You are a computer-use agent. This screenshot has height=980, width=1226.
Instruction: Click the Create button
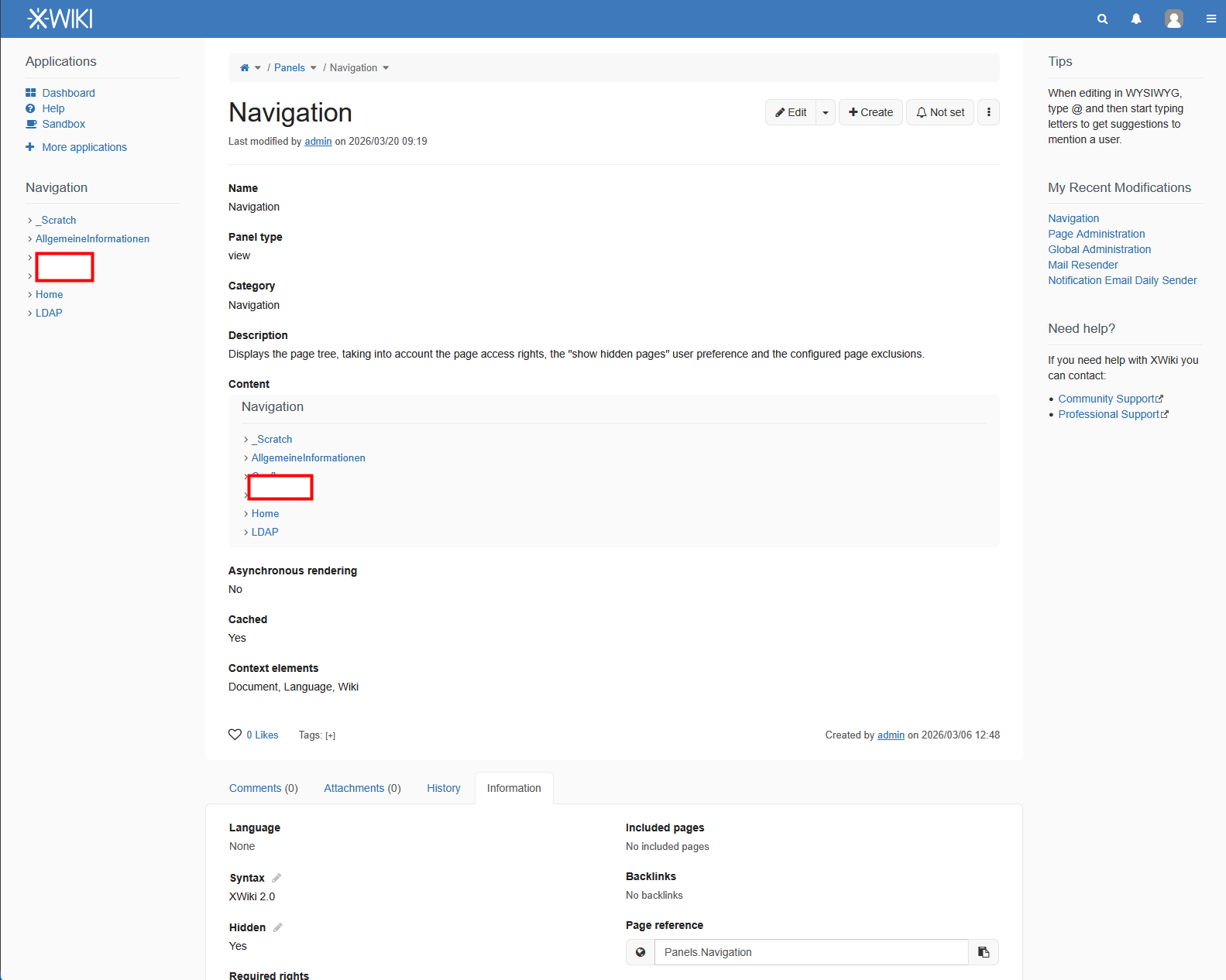[x=871, y=112]
